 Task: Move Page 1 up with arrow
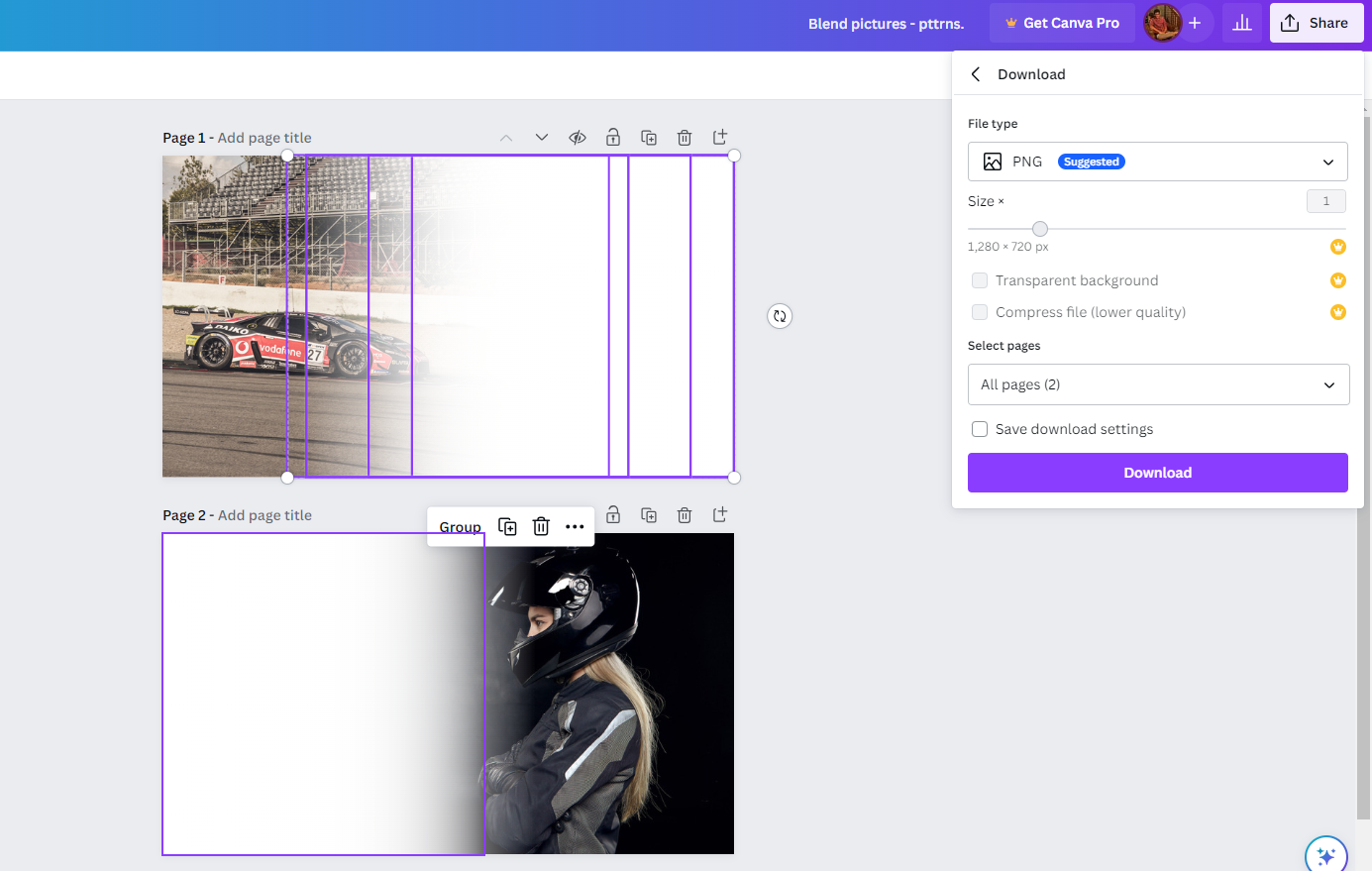(506, 138)
